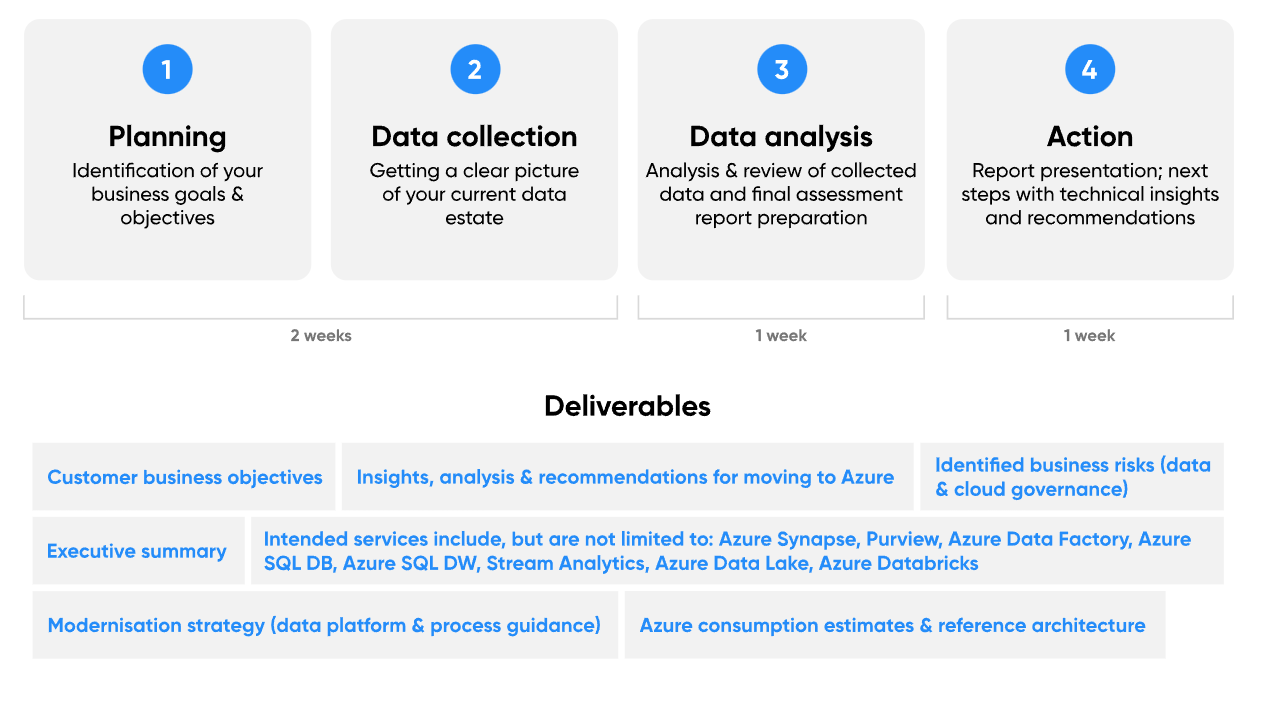
Task: Select the blue number 4 circle icon
Action: [1090, 69]
